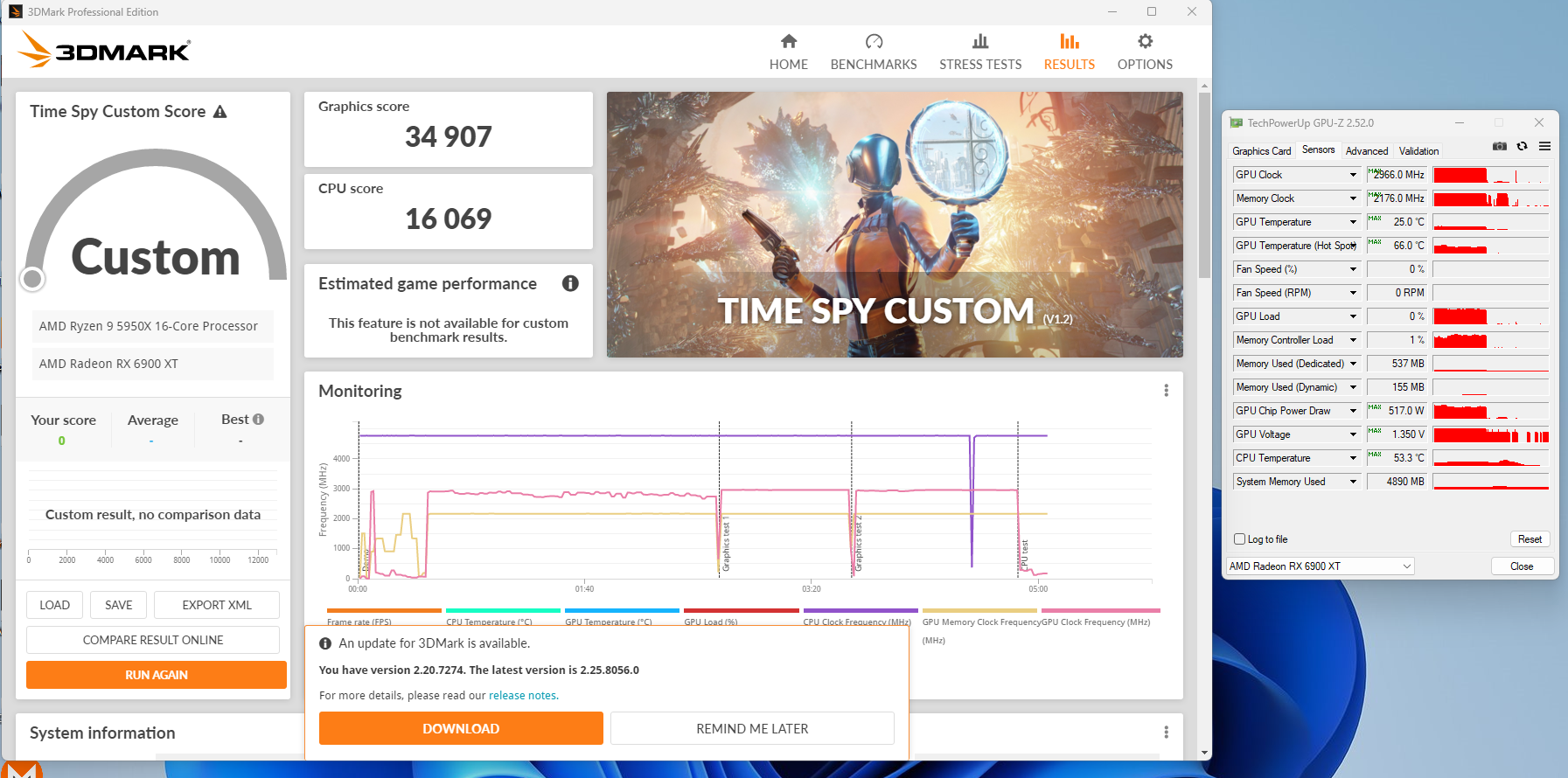Viewport: 1568px width, 778px height.
Task: Expand the System Memory Used dropdown
Action: pos(1353,482)
